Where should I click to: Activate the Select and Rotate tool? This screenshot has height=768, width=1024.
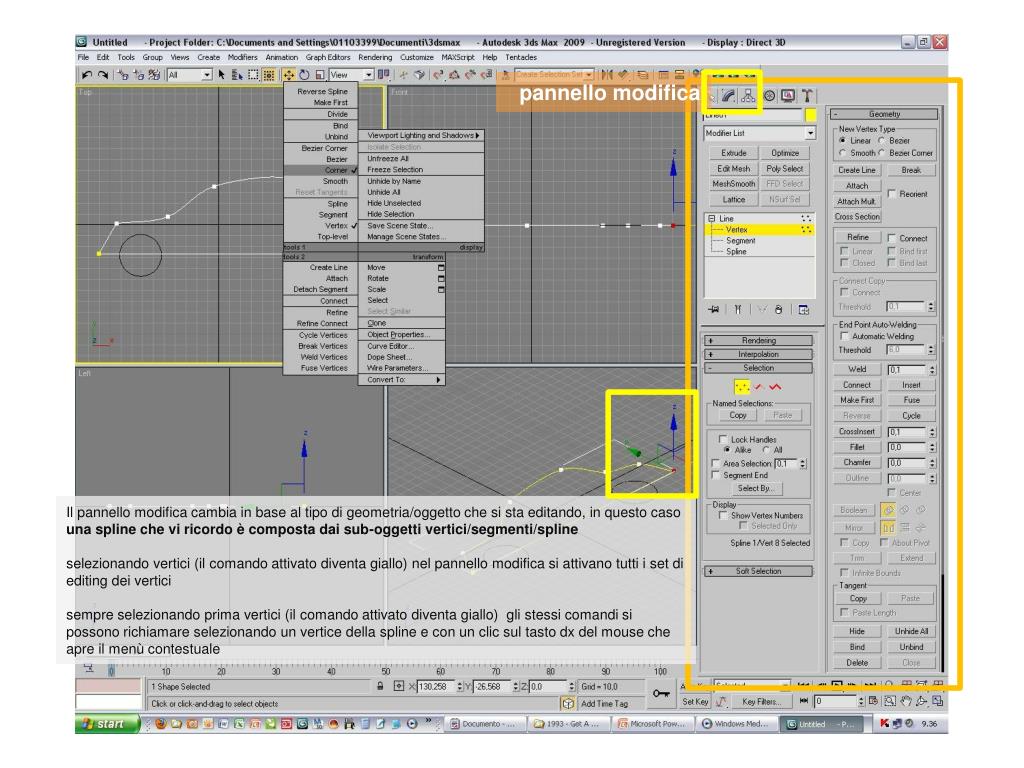pyautogui.click(x=304, y=75)
